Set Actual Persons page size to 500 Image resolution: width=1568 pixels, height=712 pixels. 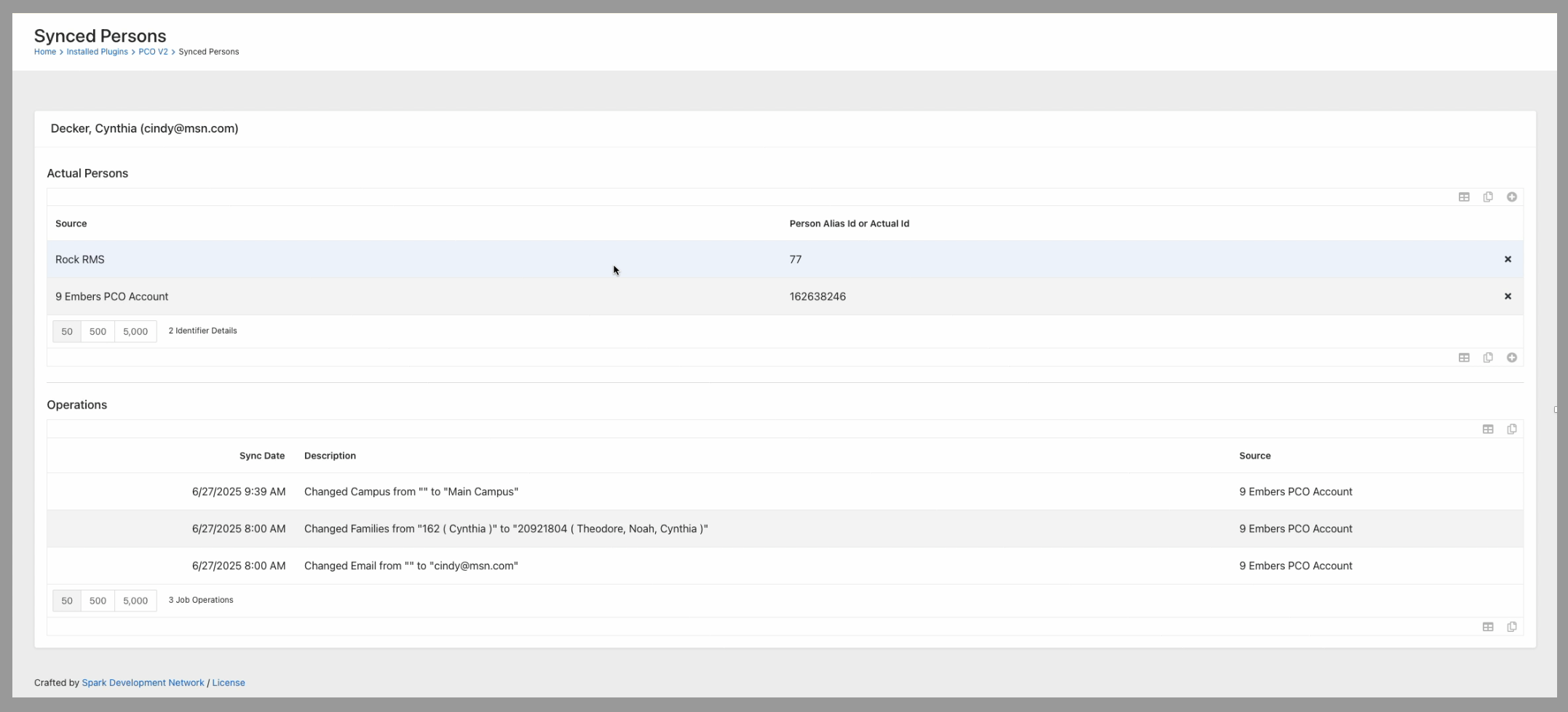pyautogui.click(x=98, y=331)
